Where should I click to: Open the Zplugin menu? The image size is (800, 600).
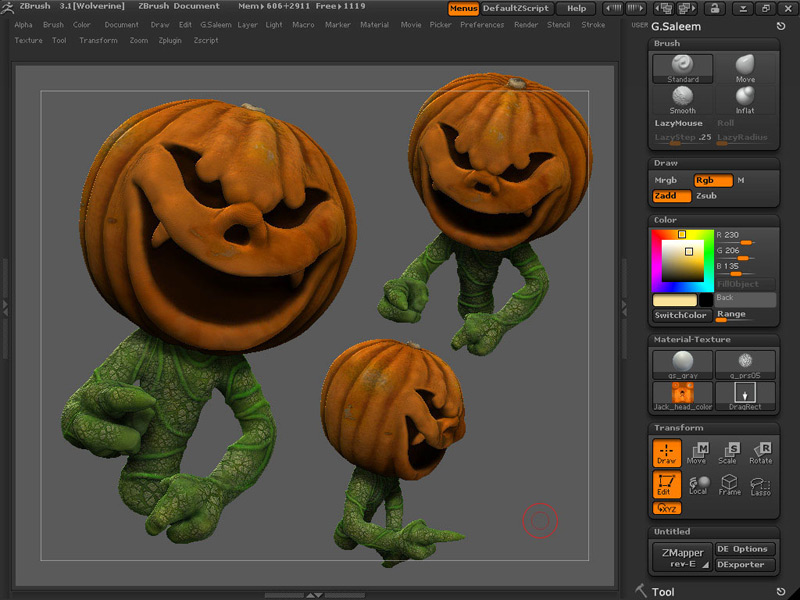pyautogui.click(x=170, y=40)
